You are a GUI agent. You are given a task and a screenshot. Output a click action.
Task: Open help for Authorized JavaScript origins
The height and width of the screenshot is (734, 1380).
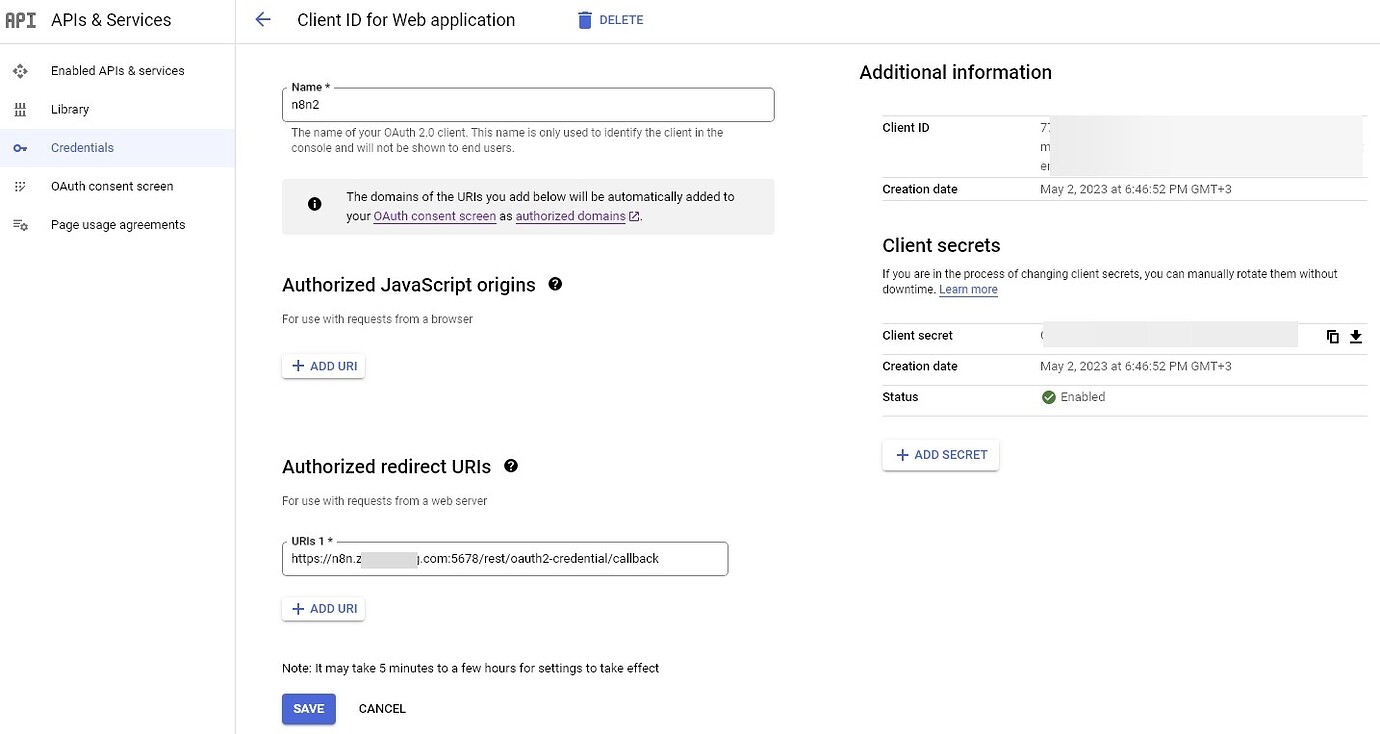coord(555,284)
